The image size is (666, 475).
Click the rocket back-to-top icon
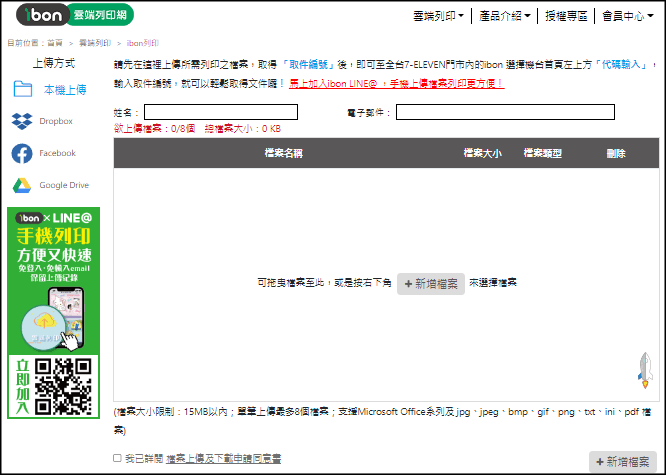[645, 371]
